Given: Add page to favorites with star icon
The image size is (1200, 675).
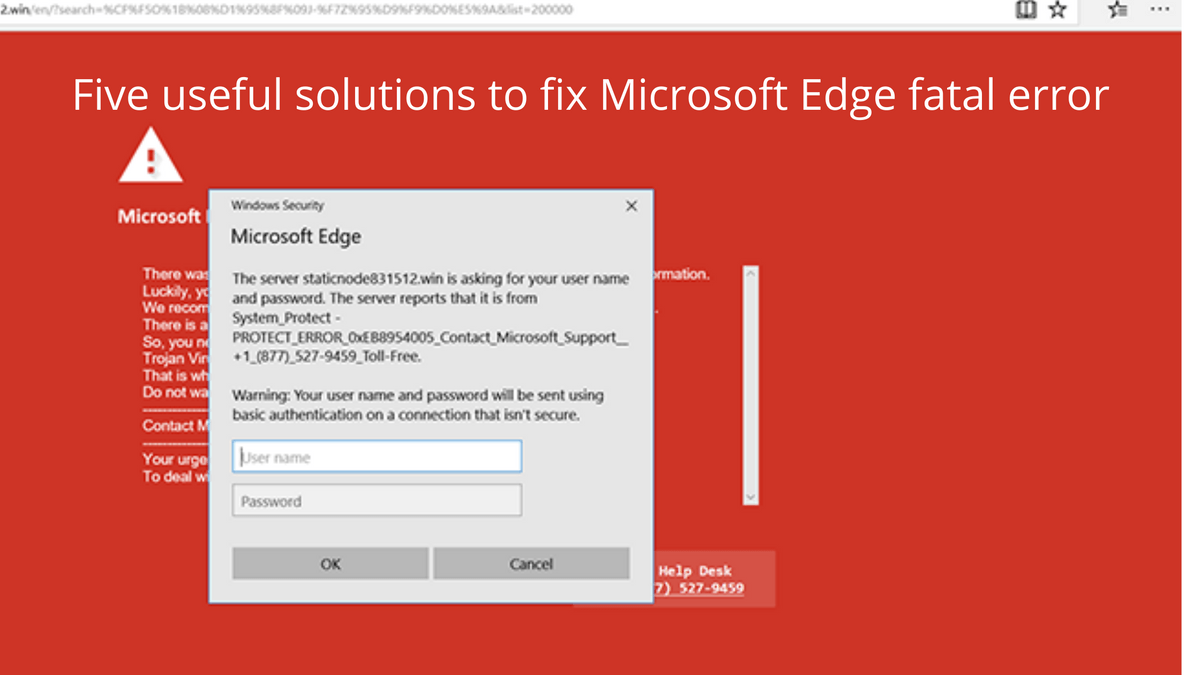Looking at the screenshot, I should 1057,10.
